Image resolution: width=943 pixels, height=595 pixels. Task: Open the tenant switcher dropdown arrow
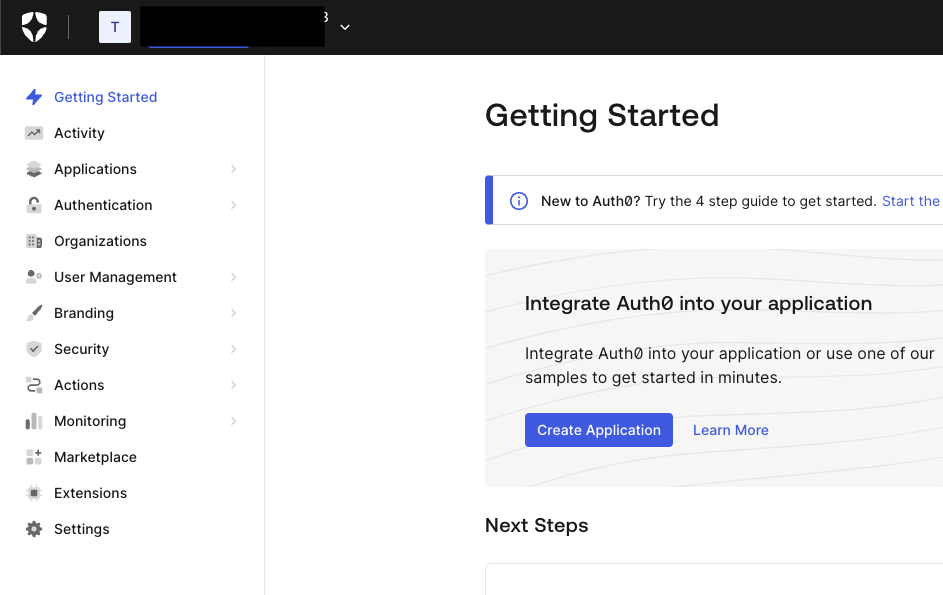[x=345, y=27]
